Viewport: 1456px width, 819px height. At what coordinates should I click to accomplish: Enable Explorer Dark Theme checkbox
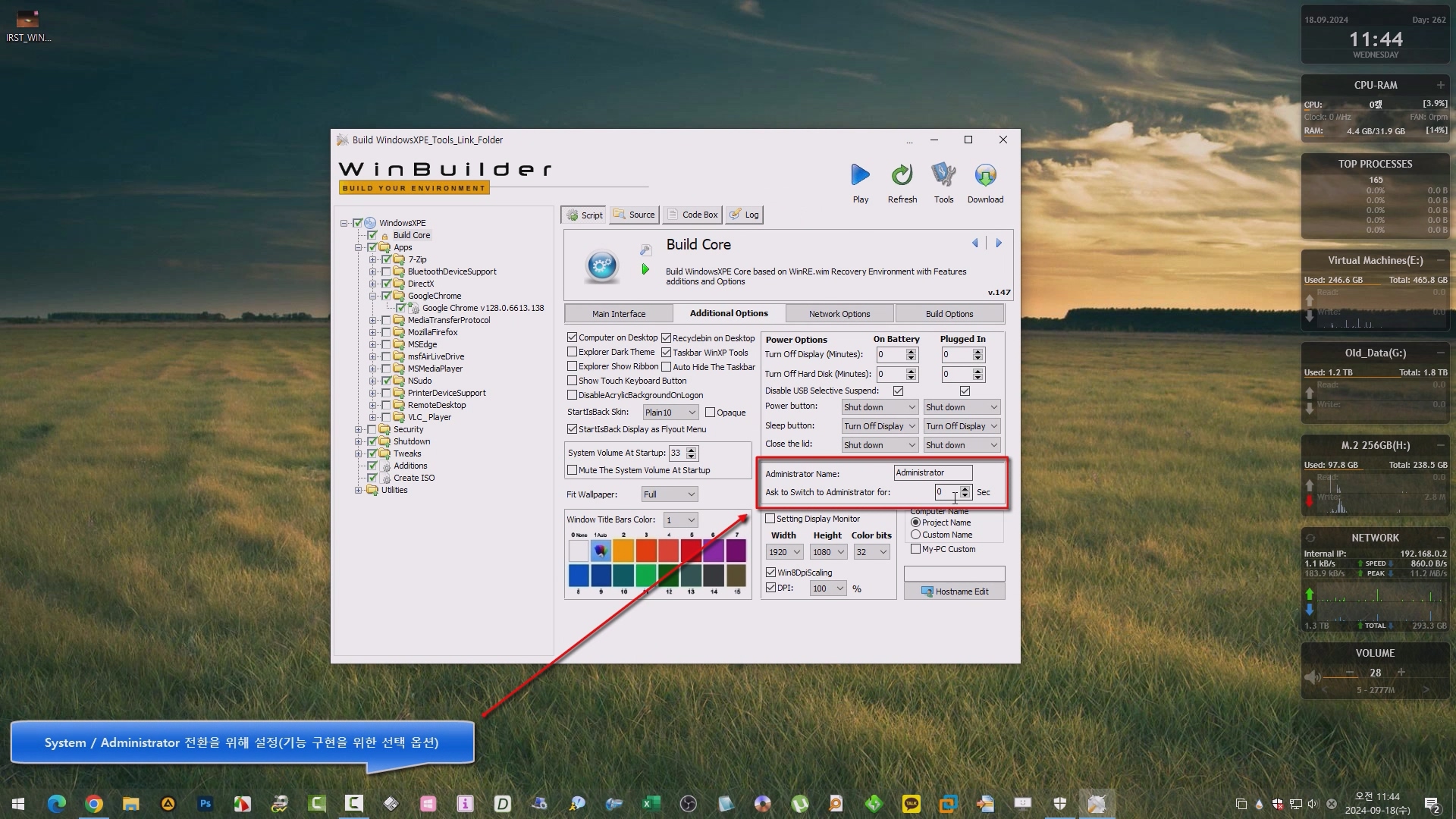coord(573,352)
